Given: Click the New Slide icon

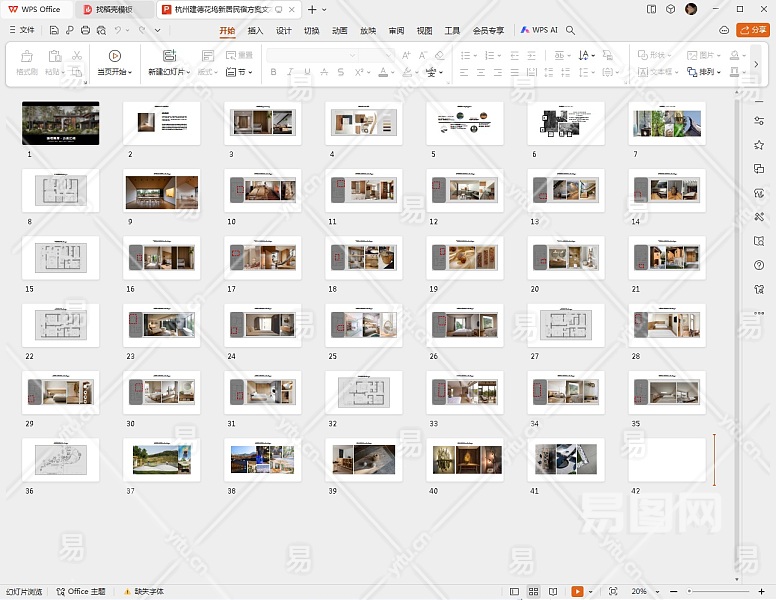Looking at the screenshot, I should coord(169,56).
